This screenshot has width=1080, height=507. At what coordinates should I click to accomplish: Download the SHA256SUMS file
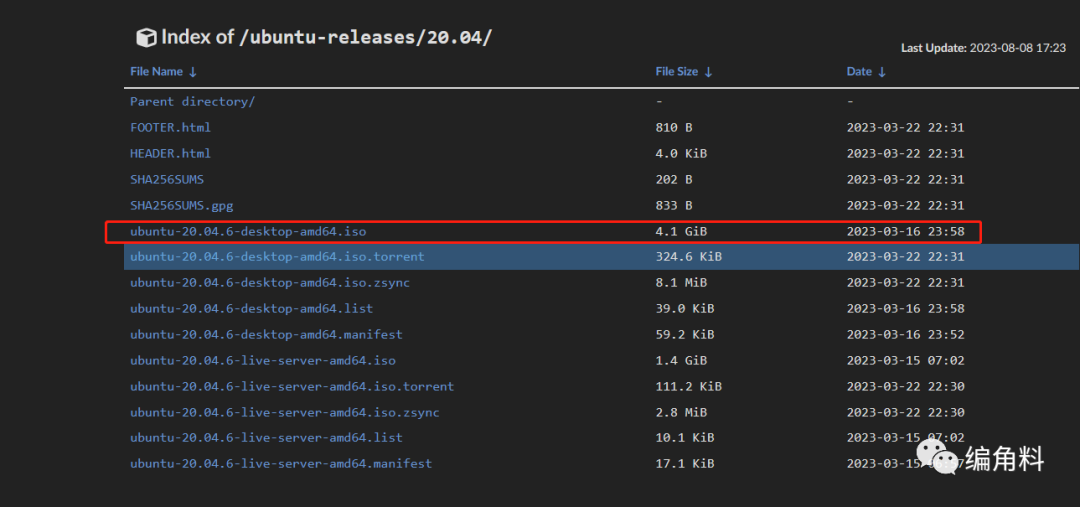pyautogui.click(x=166, y=179)
